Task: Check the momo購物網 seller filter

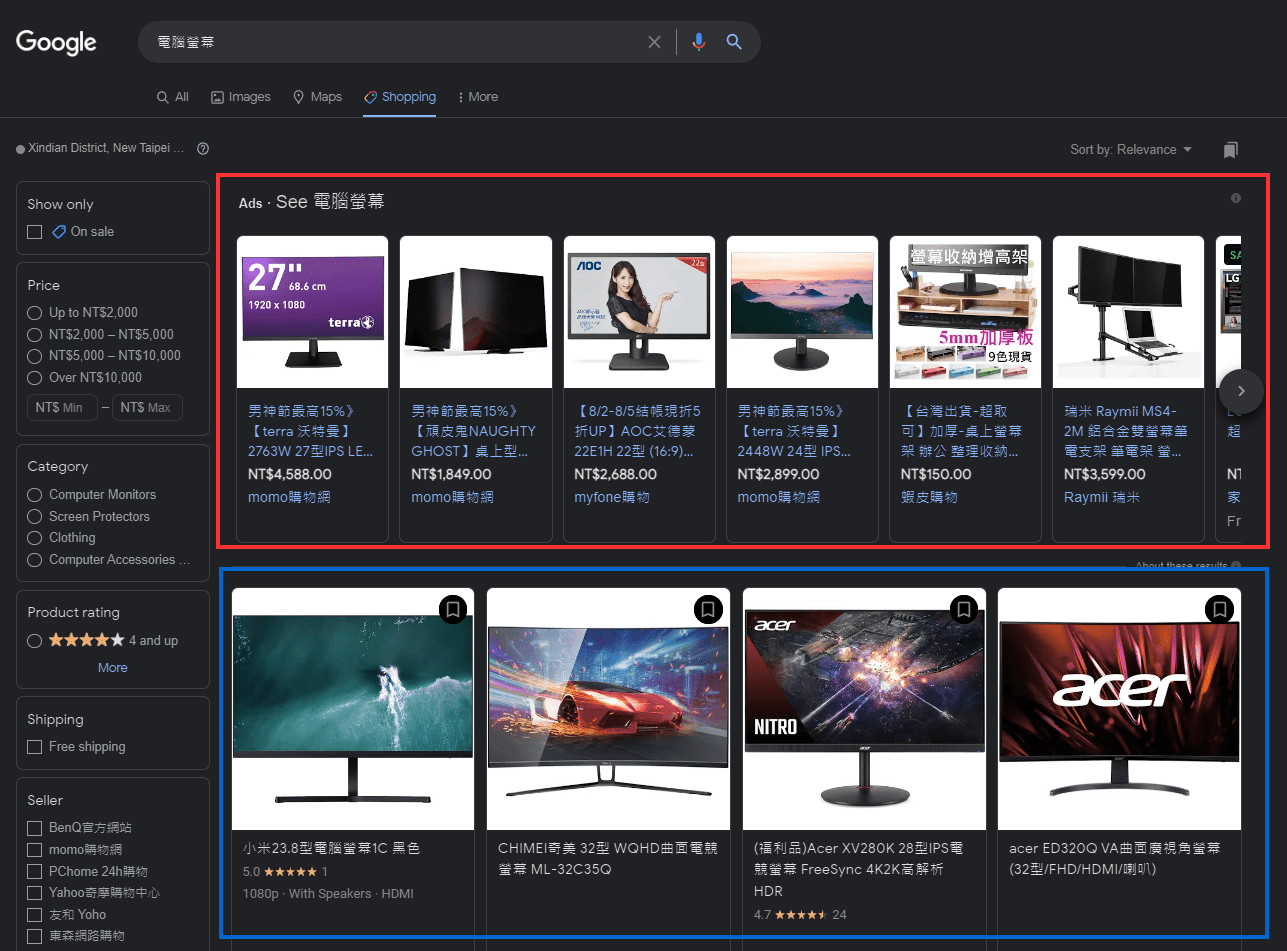Action: click(34, 849)
